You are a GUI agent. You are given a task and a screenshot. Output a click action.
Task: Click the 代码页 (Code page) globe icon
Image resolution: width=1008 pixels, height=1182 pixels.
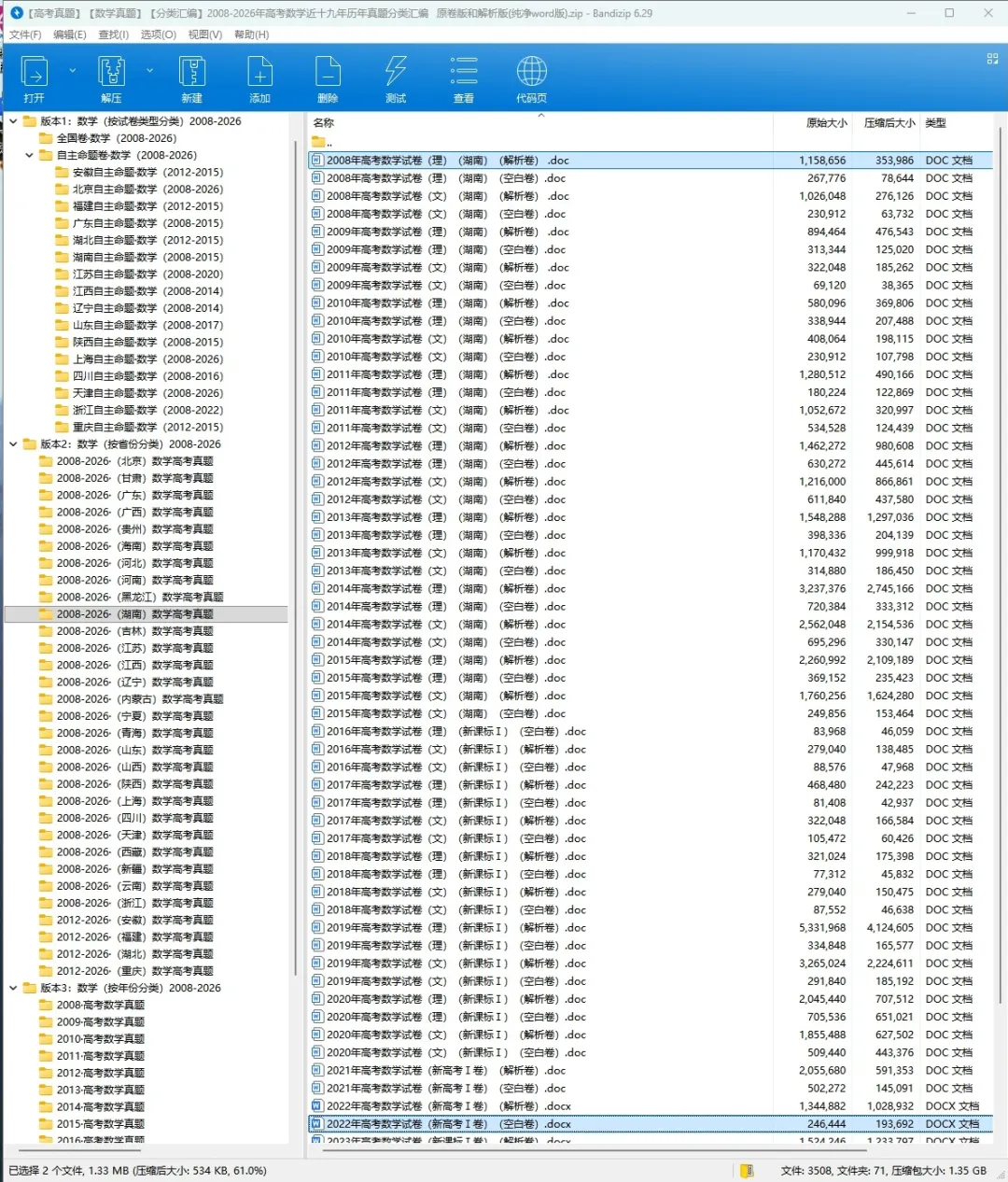[x=532, y=73]
